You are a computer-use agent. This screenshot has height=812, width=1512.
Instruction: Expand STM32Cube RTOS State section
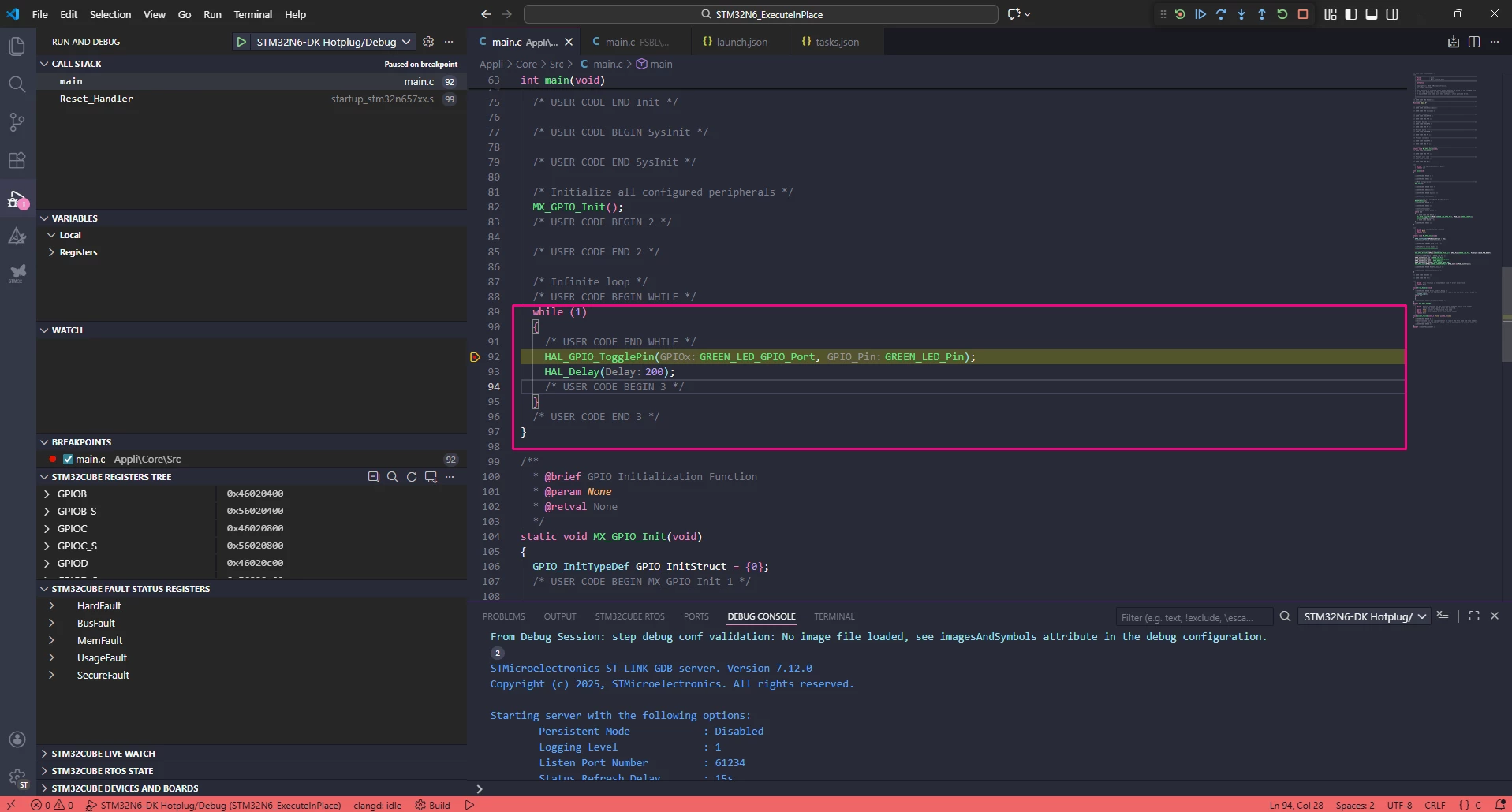coord(44,771)
